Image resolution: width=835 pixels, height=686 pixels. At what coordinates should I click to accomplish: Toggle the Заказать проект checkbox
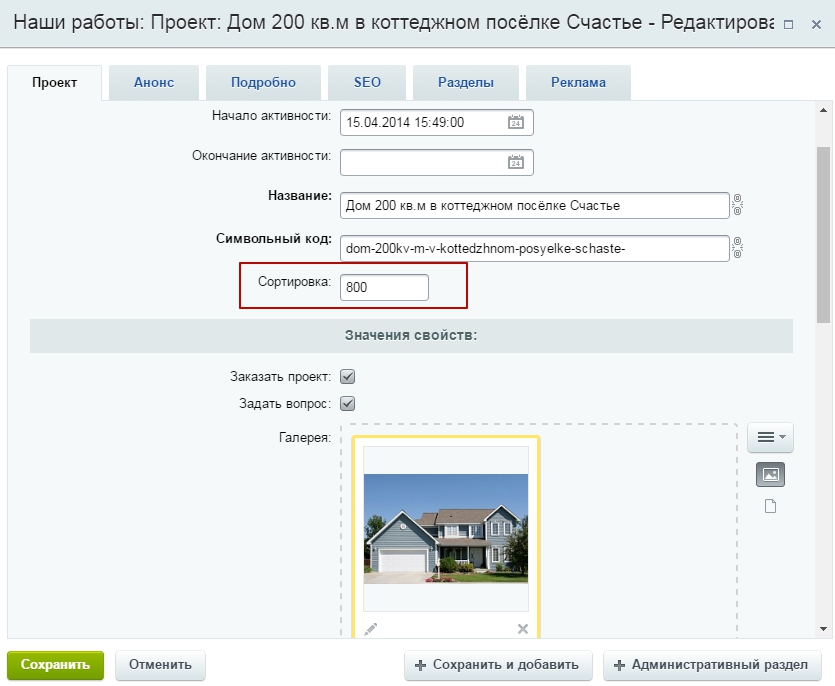(348, 377)
